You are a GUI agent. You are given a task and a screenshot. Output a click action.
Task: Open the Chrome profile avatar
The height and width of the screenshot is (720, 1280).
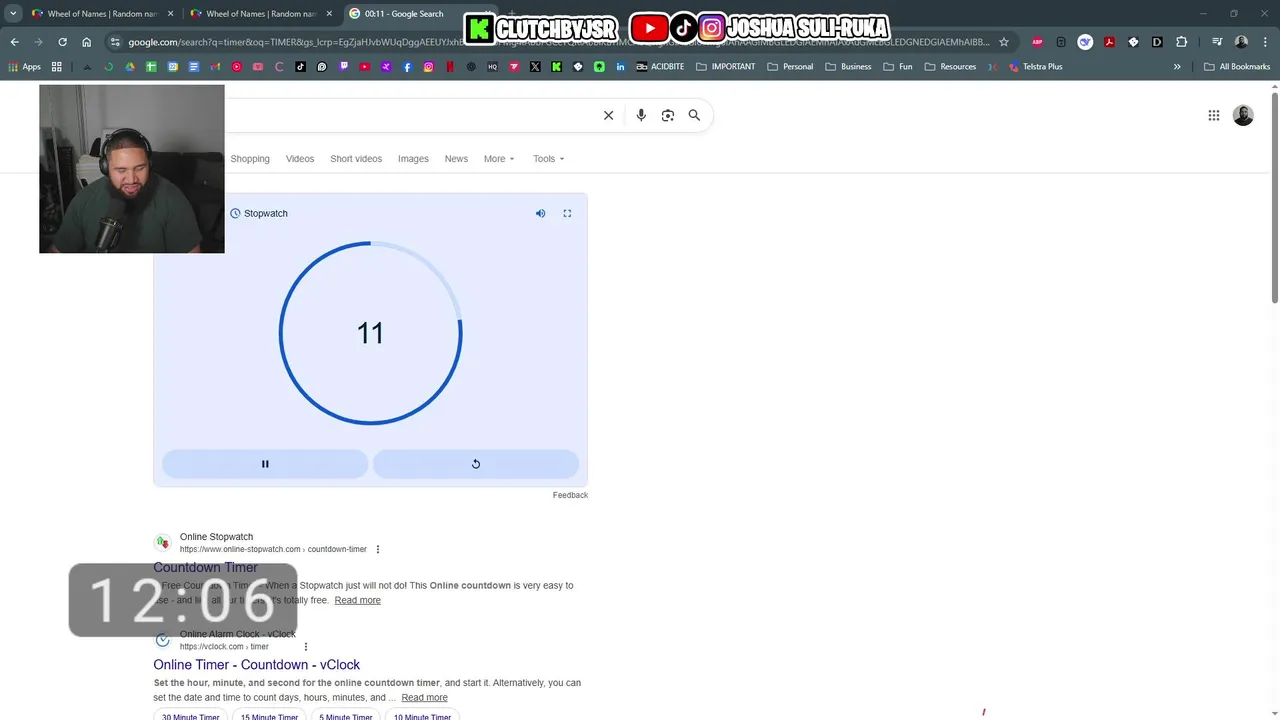1241,42
